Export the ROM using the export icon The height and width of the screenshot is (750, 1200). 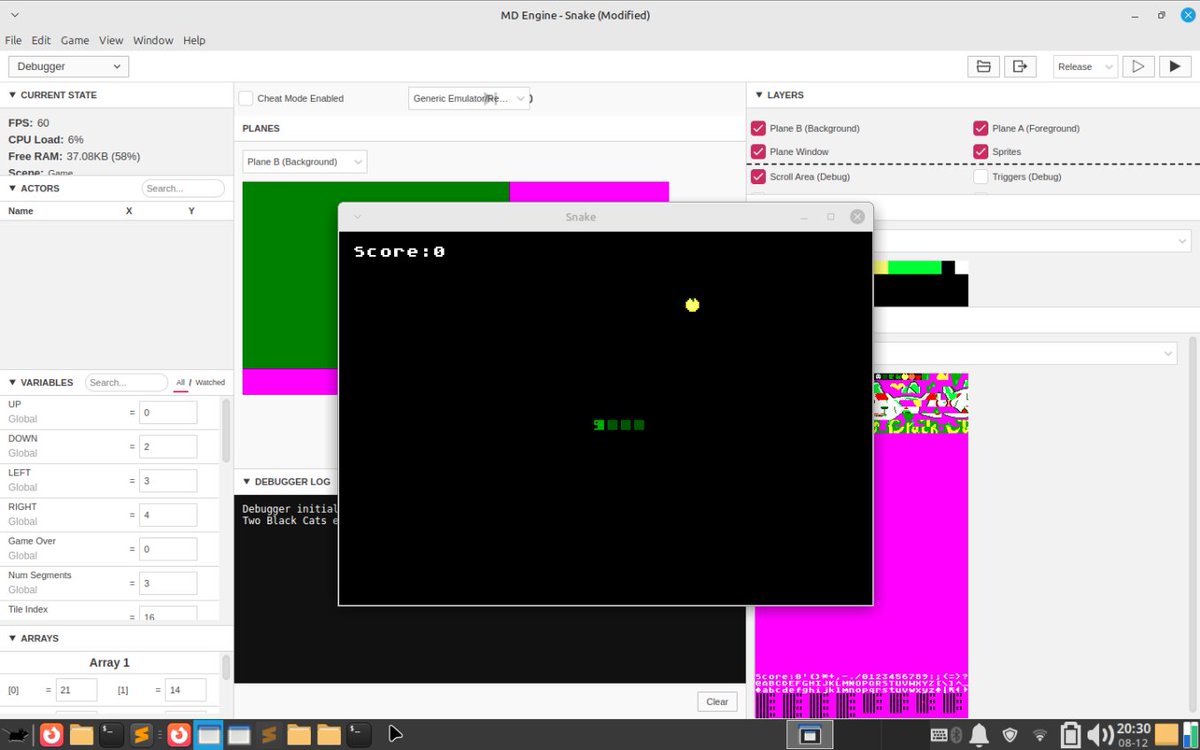[1020, 65]
